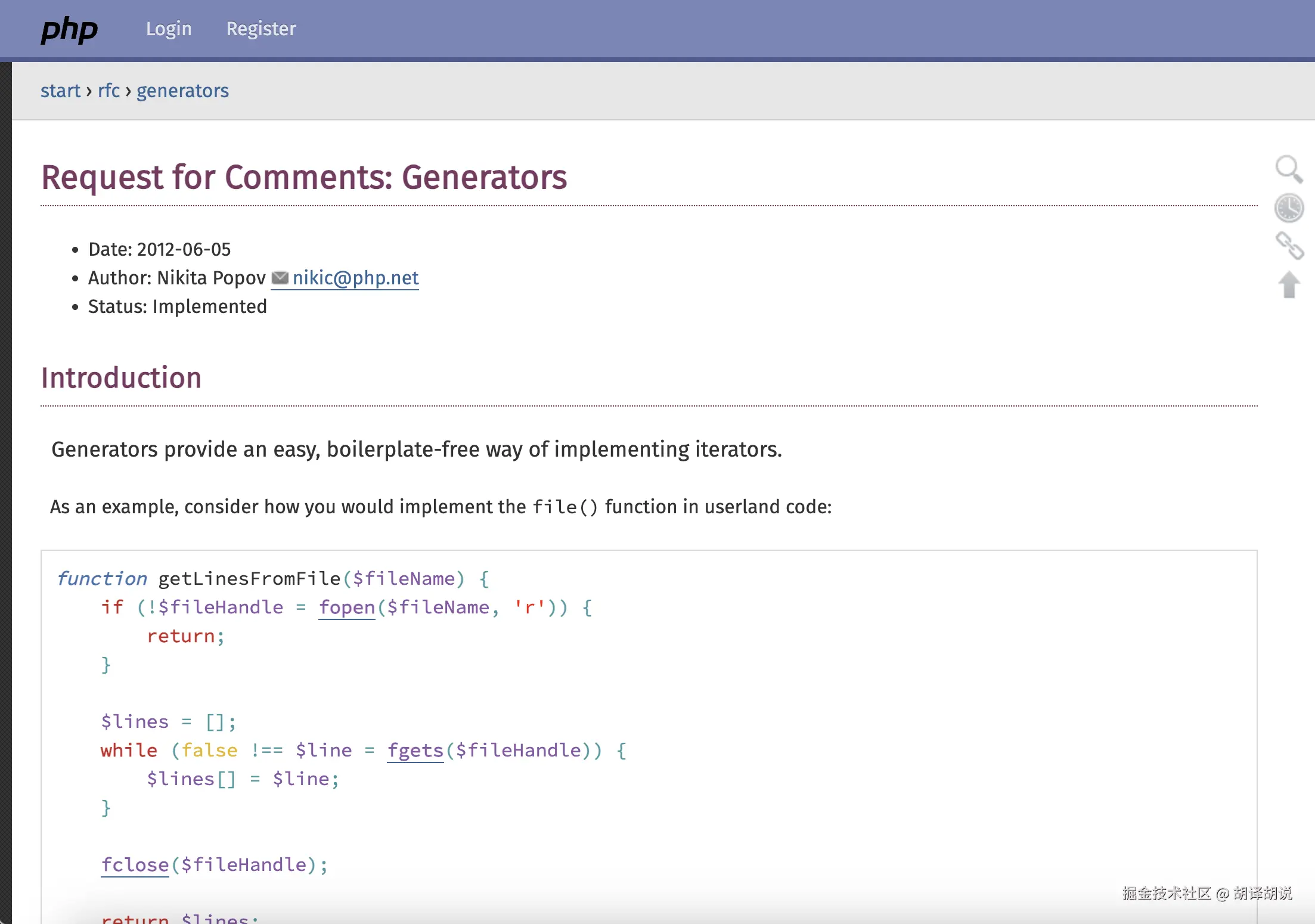Open the Register menu item
Image resolution: width=1315 pixels, height=924 pixels.
pyautogui.click(x=261, y=29)
